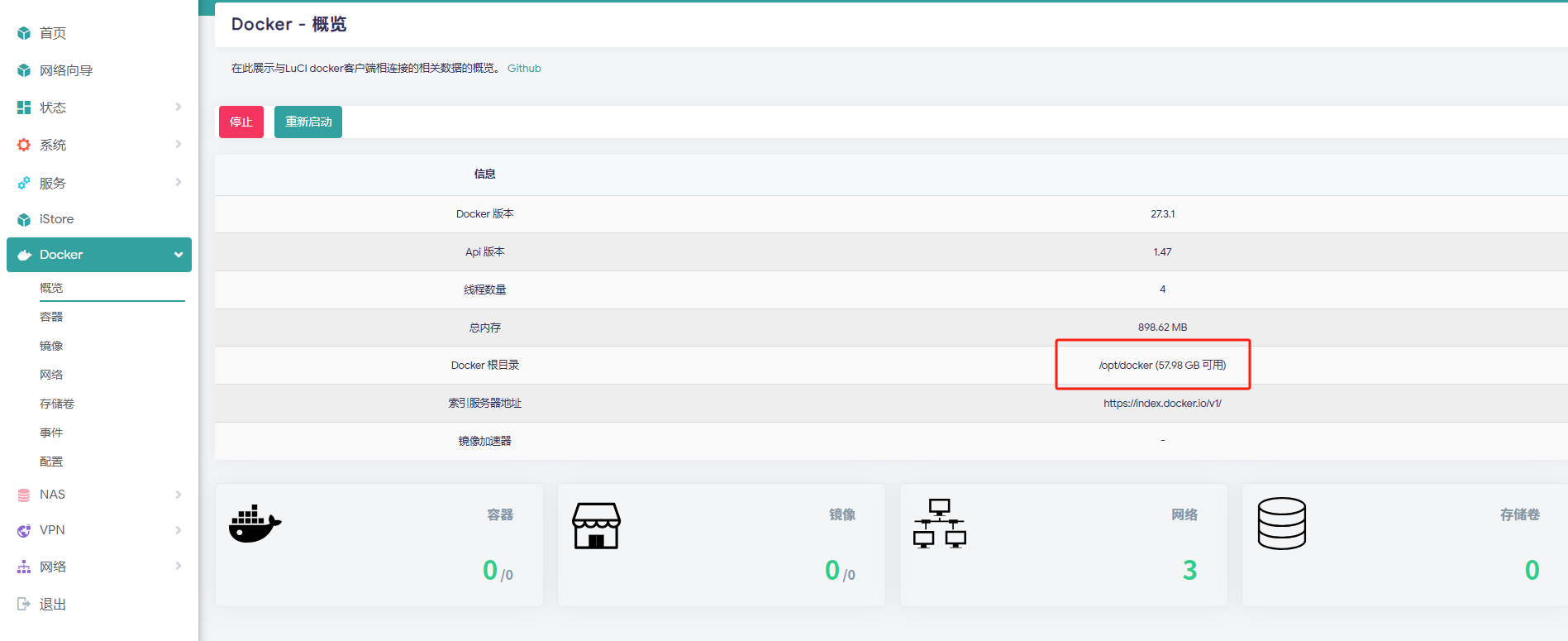Click the 容器 card title
The image size is (1568, 641).
[500, 514]
